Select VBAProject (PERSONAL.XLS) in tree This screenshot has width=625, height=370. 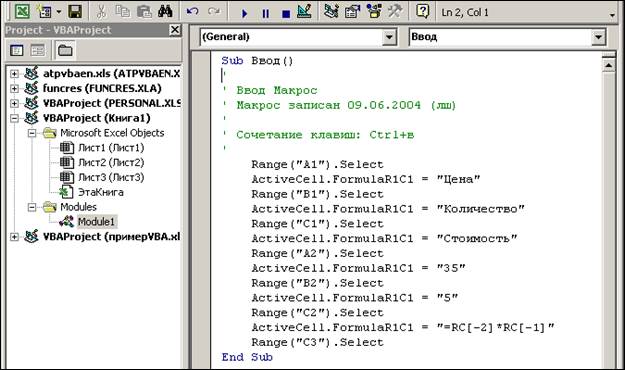coord(112,103)
